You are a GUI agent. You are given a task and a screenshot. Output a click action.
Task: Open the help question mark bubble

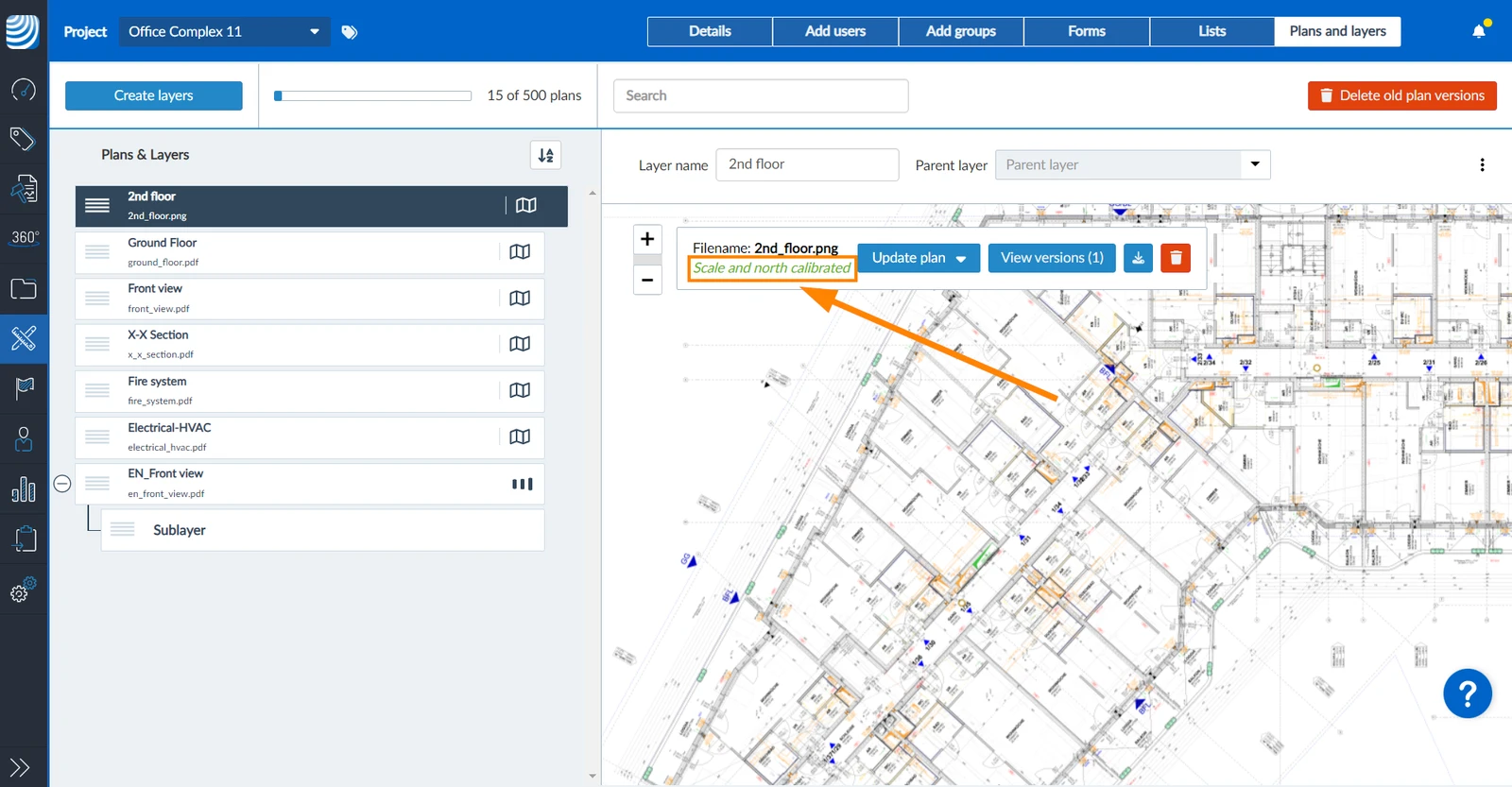(x=1468, y=694)
